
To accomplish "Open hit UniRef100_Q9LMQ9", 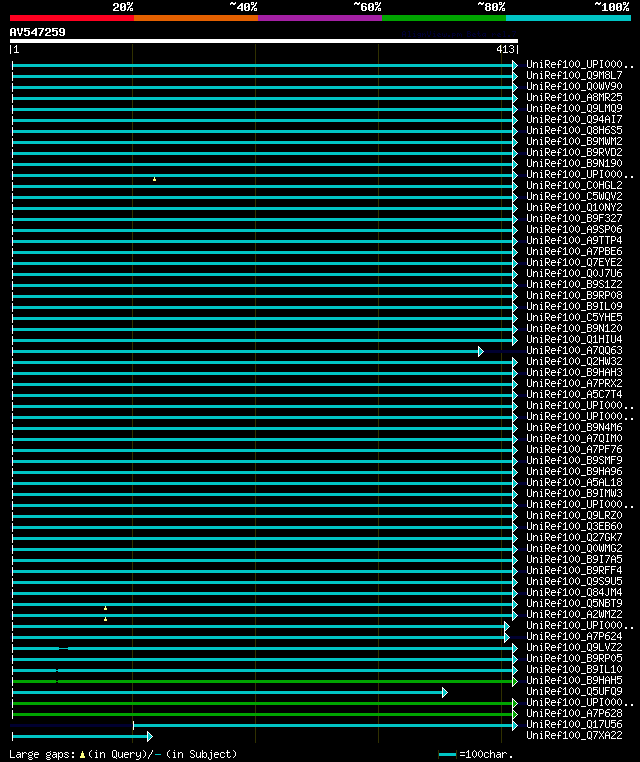I will 574,108.
